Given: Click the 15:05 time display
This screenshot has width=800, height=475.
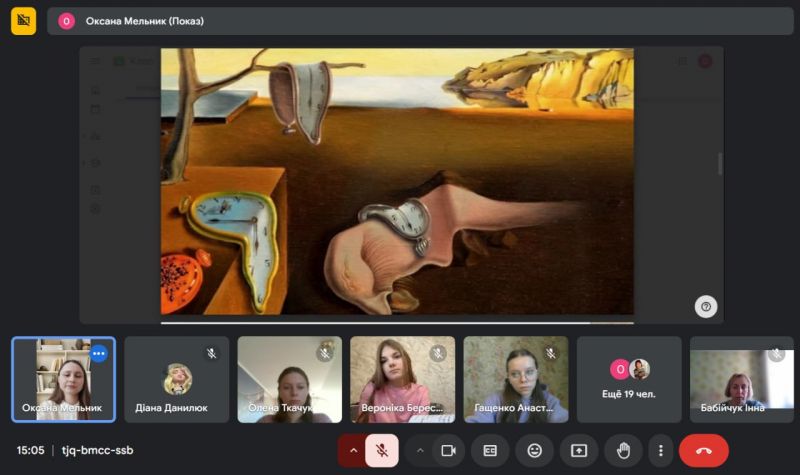Looking at the screenshot, I should 30,451.
